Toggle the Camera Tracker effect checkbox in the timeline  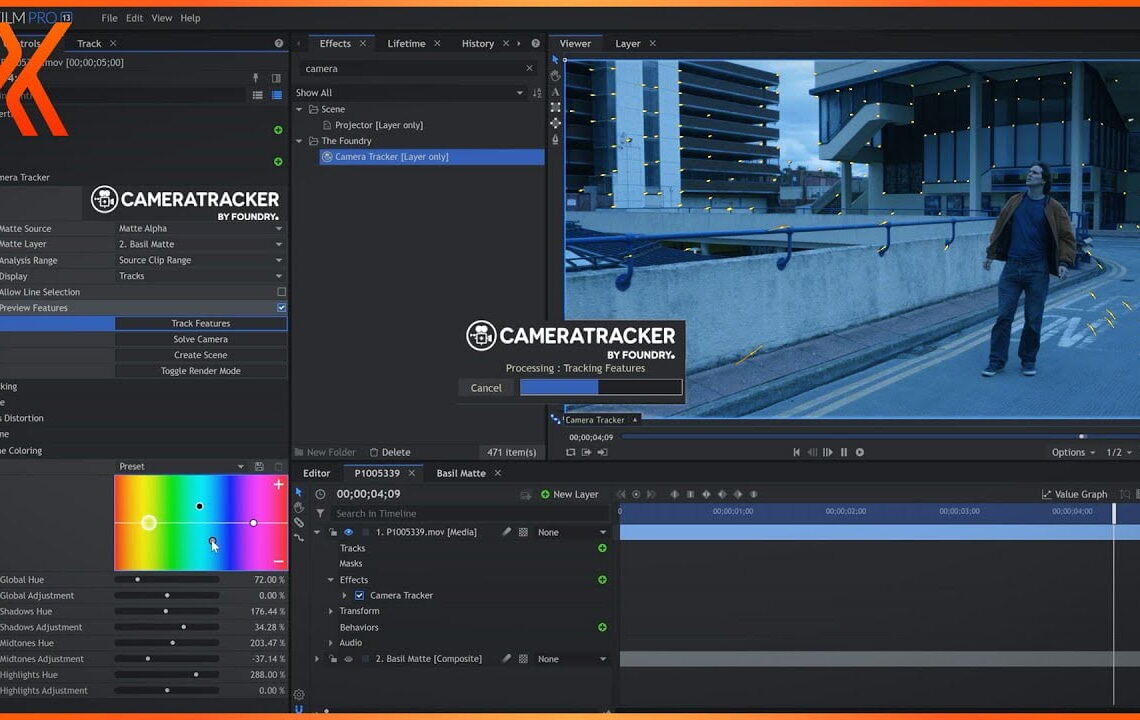point(359,595)
